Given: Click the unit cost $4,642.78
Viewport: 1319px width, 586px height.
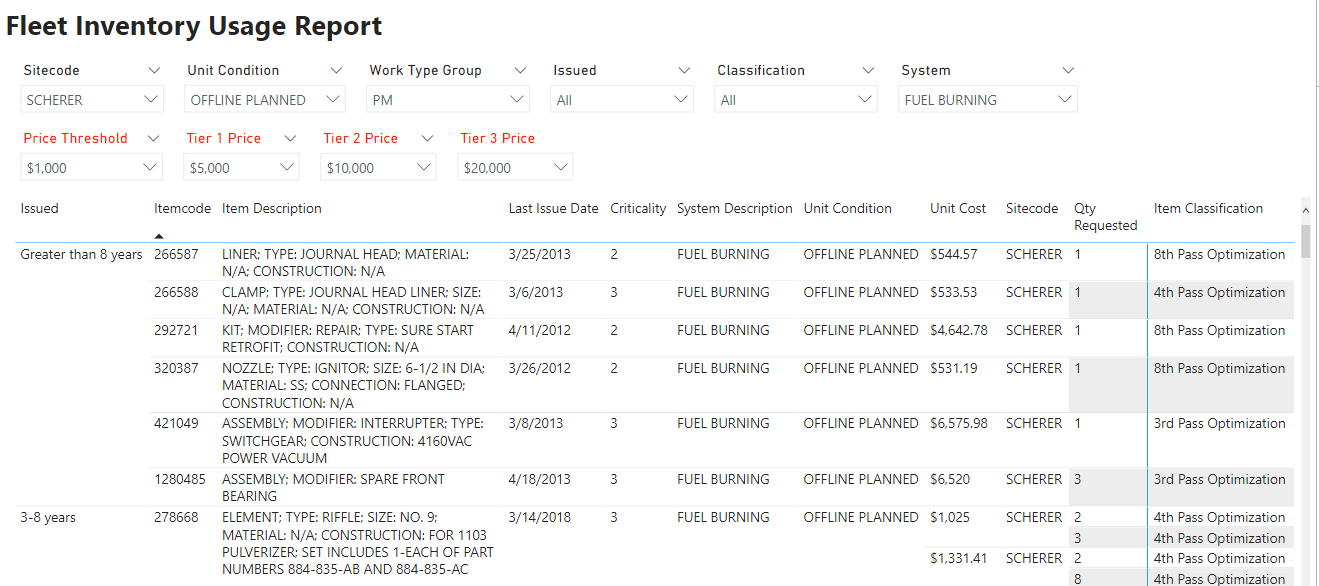Looking at the screenshot, I should pos(959,331).
